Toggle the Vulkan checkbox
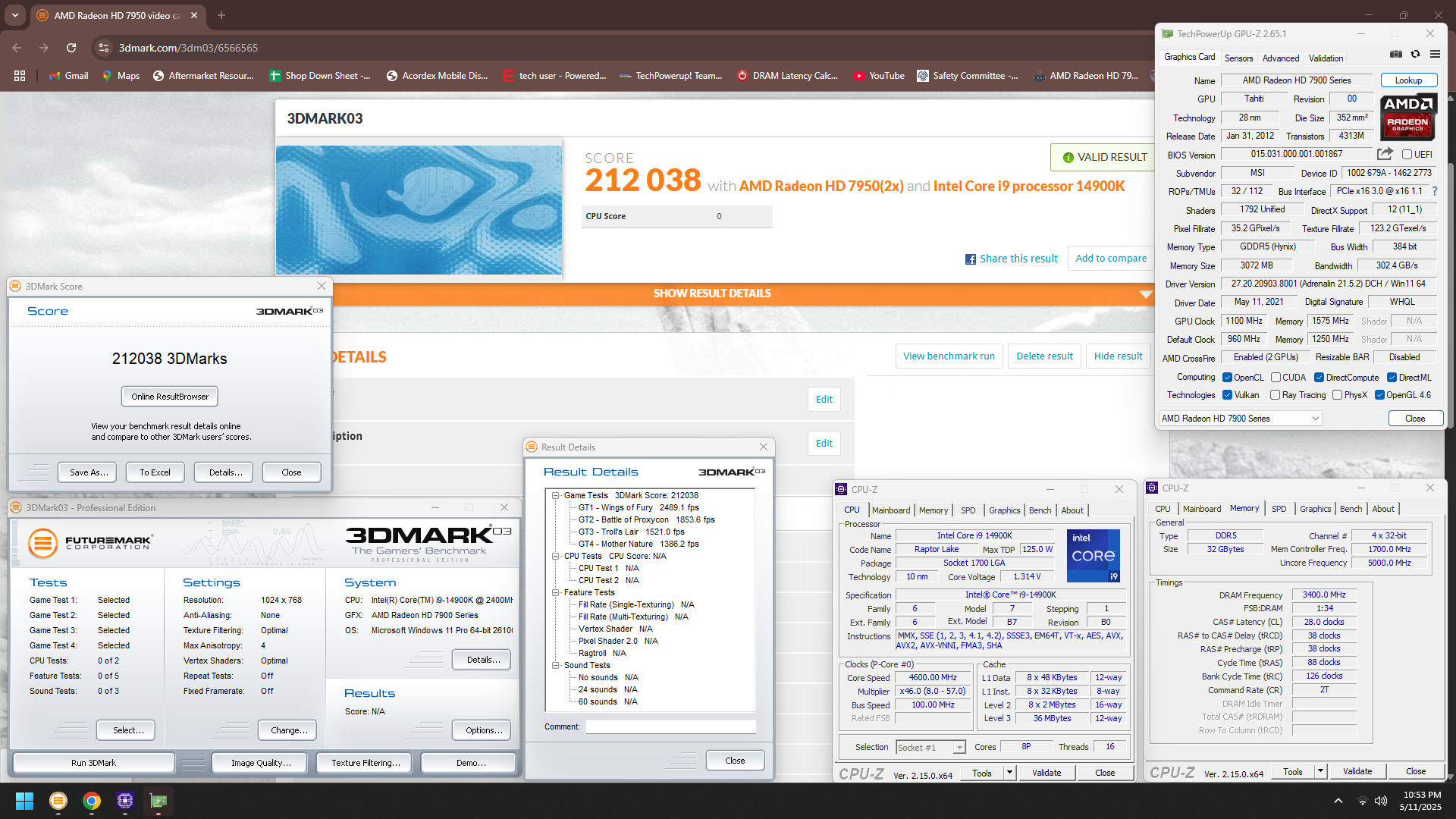 click(1227, 395)
